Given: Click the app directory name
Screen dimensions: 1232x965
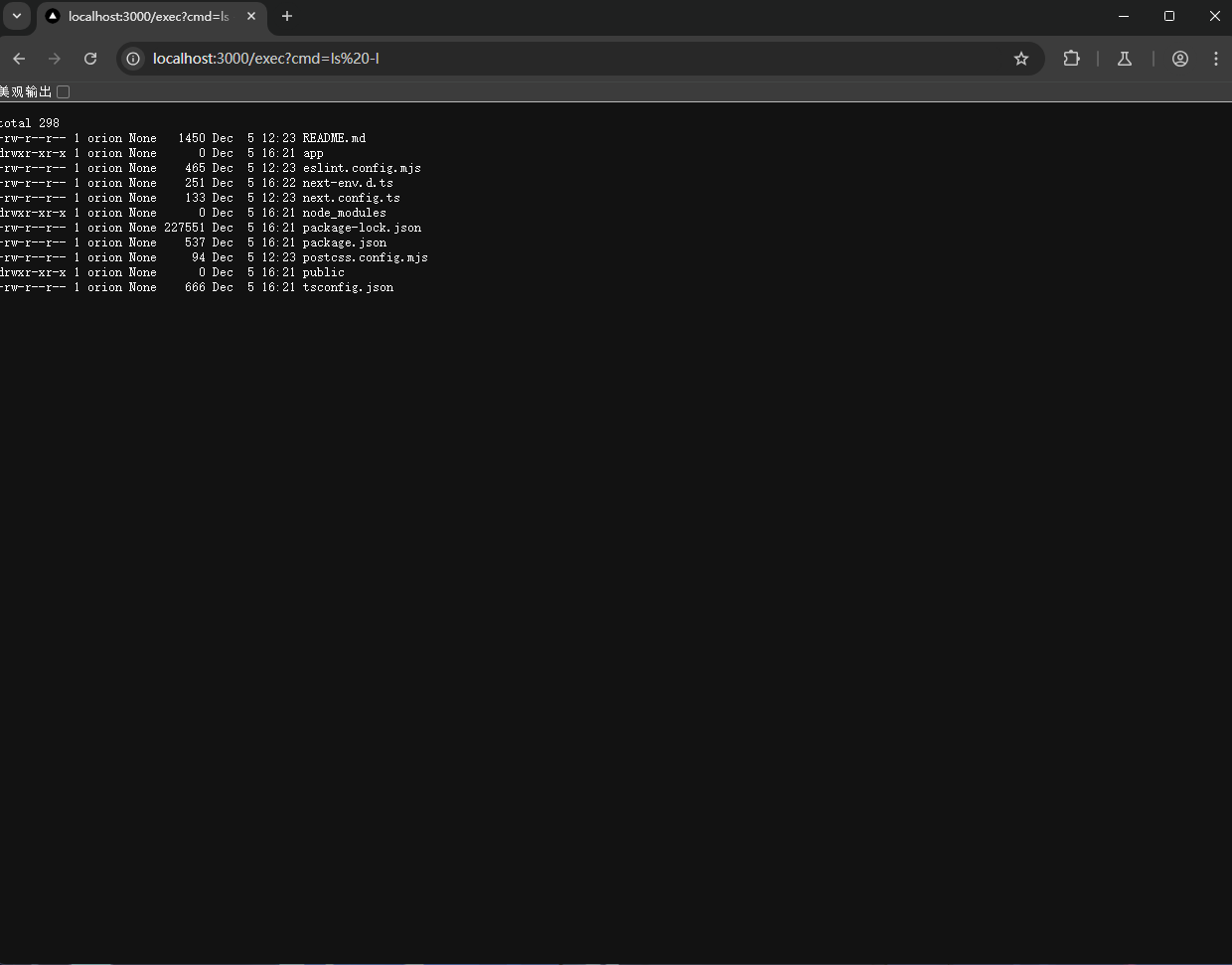Looking at the screenshot, I should 313,153.
